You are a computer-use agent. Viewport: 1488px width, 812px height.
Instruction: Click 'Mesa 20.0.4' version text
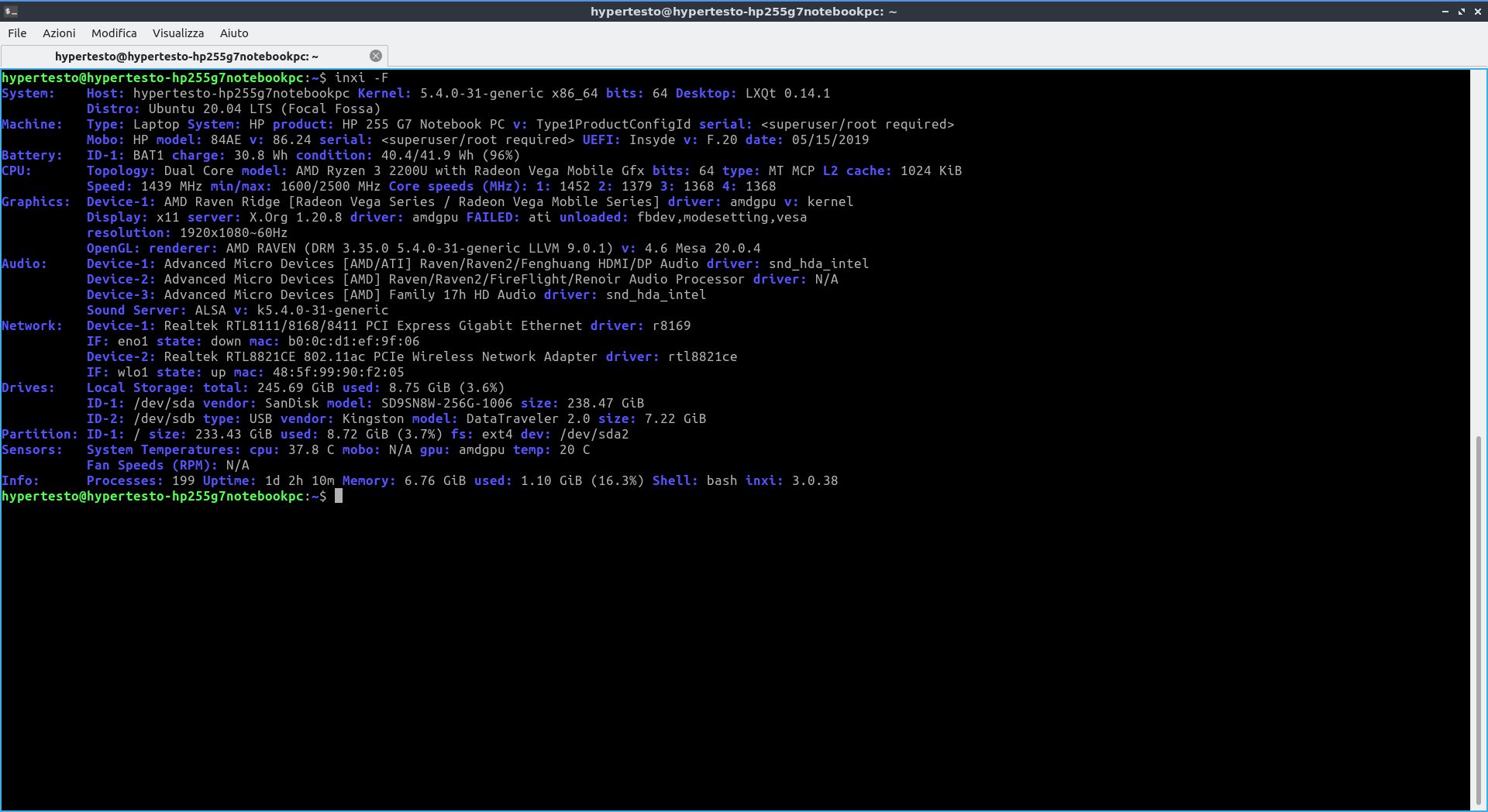(718, 248)
